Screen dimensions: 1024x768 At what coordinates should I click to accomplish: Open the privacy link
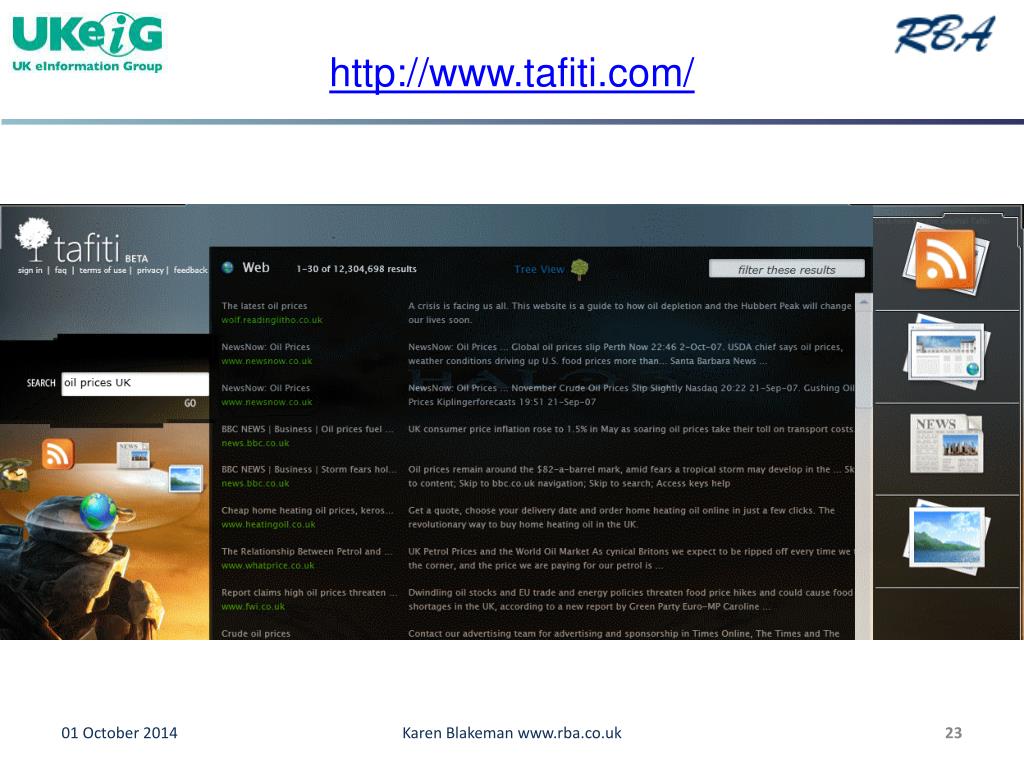(150, 270)
